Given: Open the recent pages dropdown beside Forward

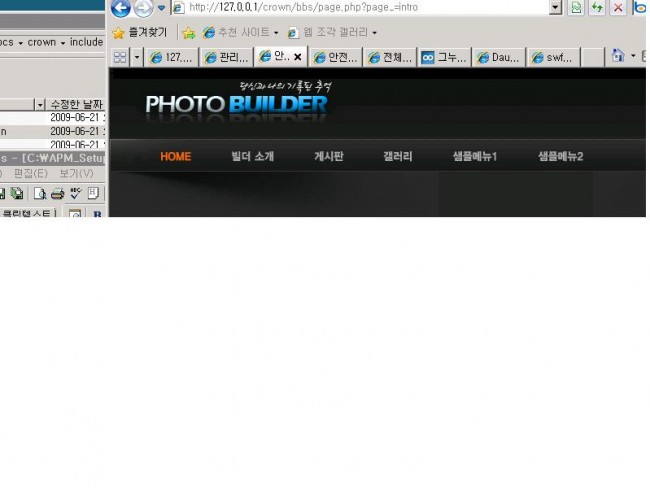Looking at the screenshot, I should coord(161,8).
